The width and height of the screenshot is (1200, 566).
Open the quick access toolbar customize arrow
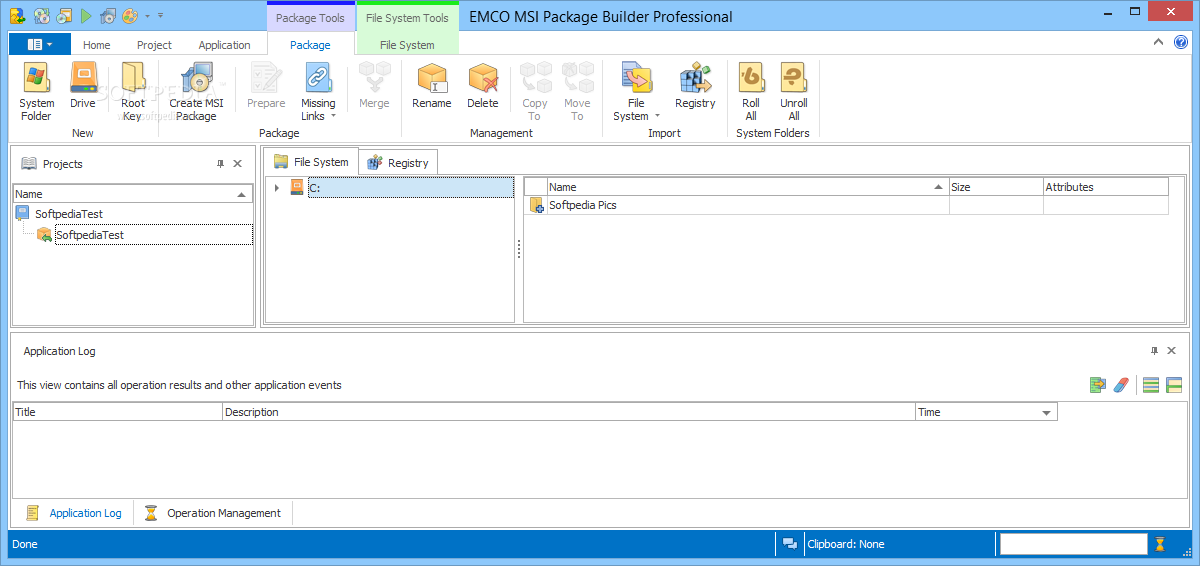161,16
